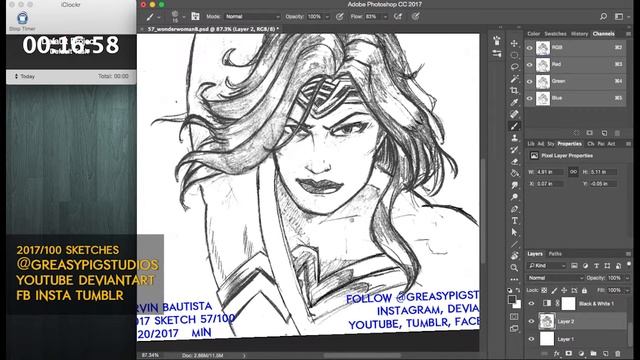Image resolution: width=640 pixels, height=360 pixels.
Task: Select the History Brush tool
Action: [x=514, y=150]
